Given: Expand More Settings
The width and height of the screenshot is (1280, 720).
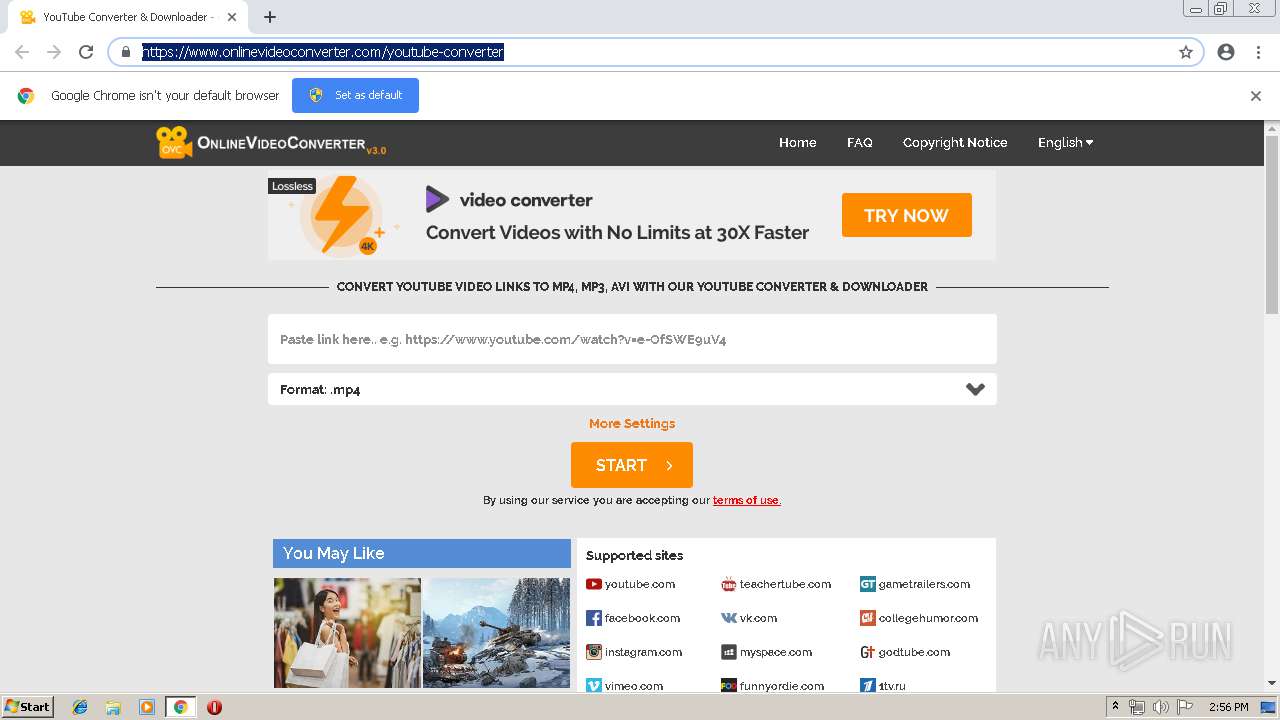Looking at the screenshot, I should 632,423.
